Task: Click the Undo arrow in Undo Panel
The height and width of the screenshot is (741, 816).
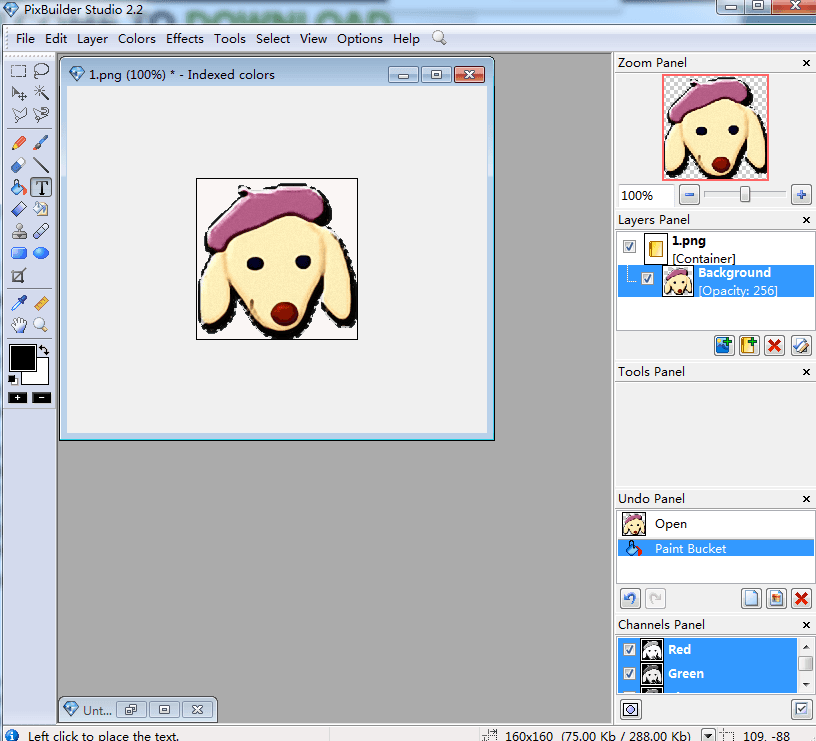Action: [629, 597]
